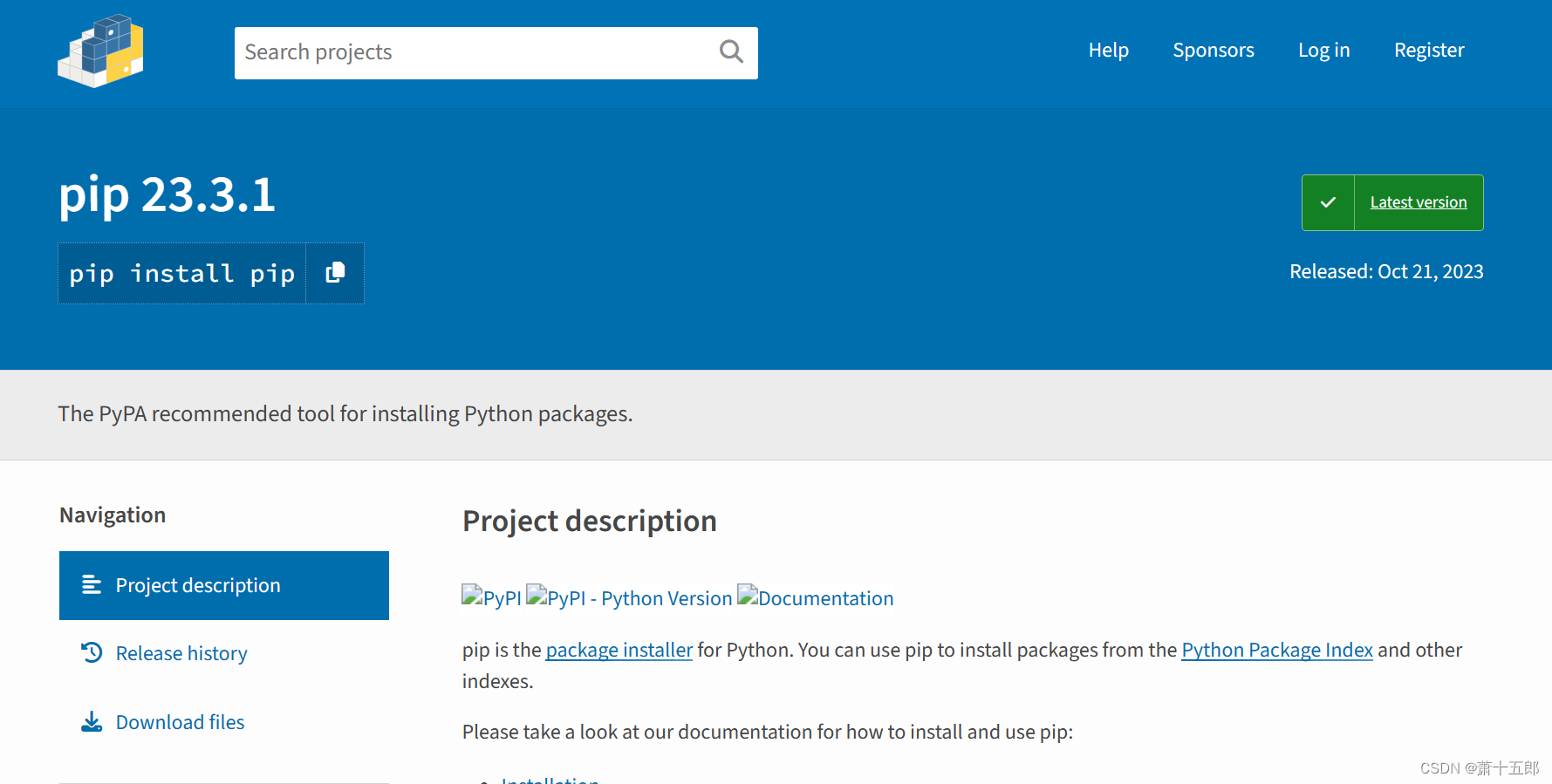Focus the Search projects input field

[x=496, y=52]
